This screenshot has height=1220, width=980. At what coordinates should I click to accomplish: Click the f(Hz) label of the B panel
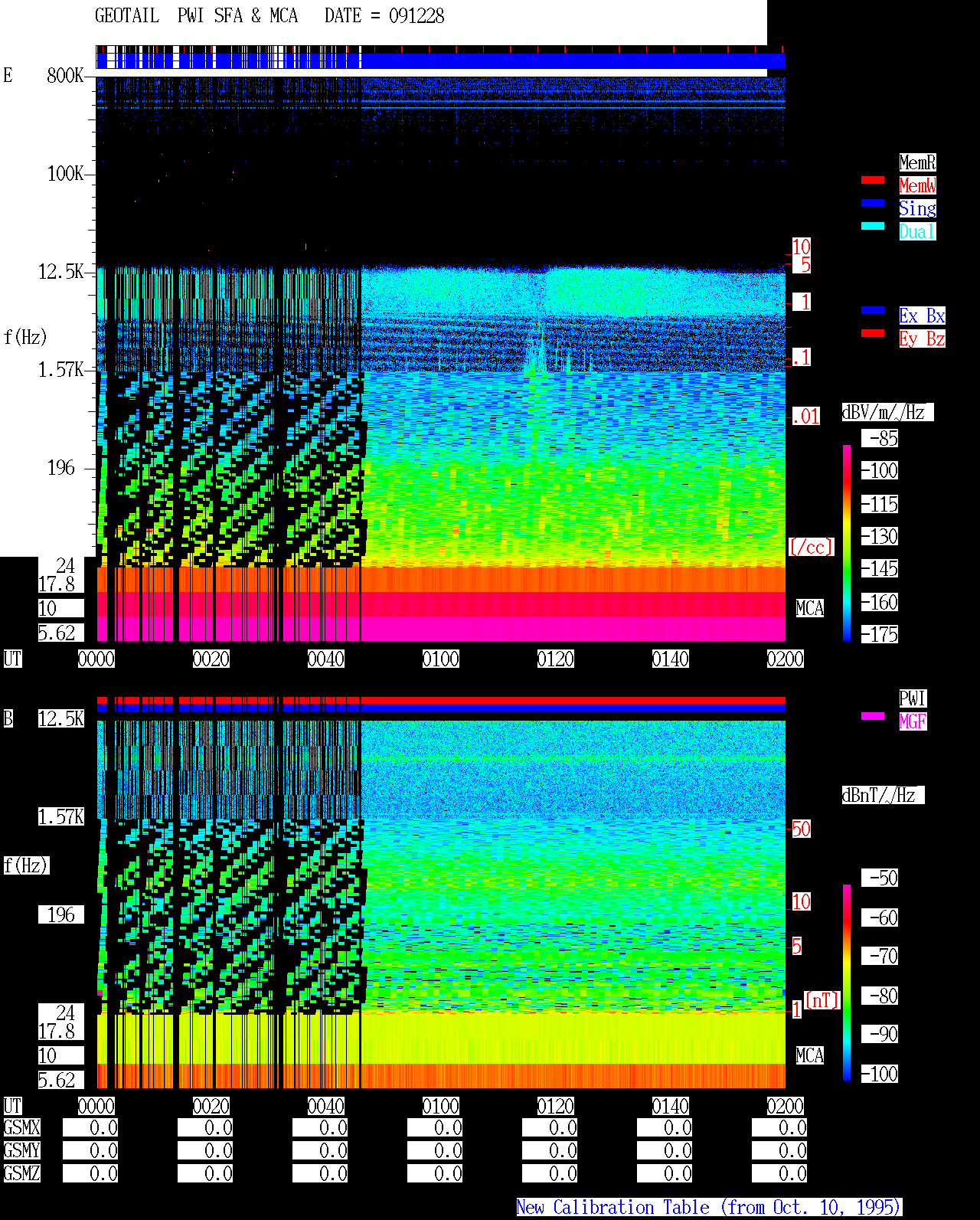25,865
